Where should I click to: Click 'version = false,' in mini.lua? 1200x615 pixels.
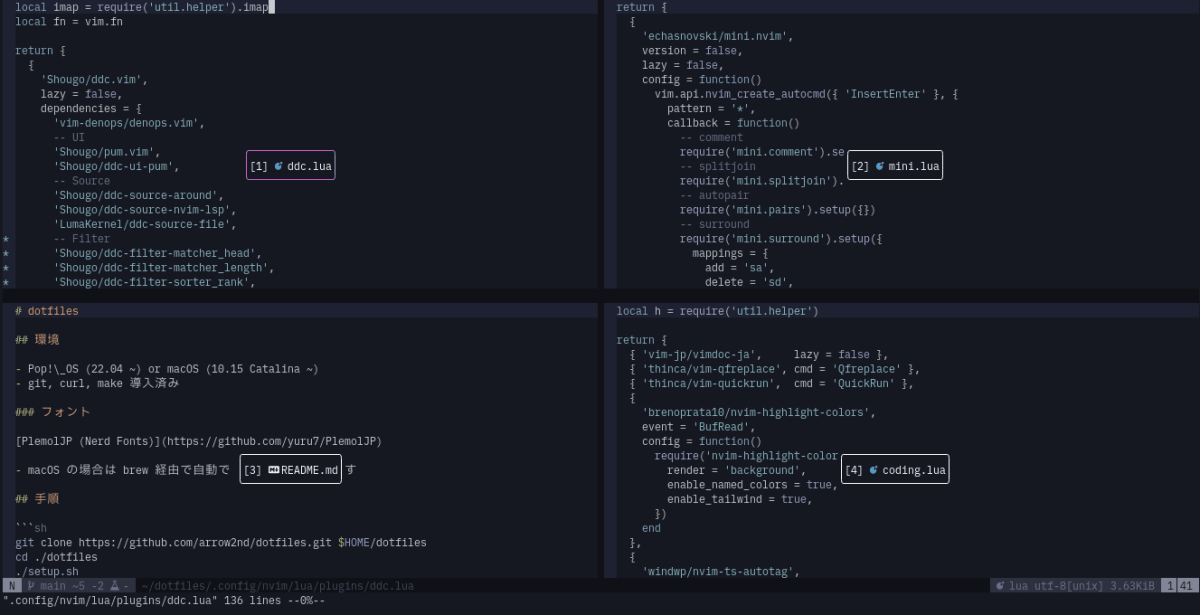tap(692, 51)
